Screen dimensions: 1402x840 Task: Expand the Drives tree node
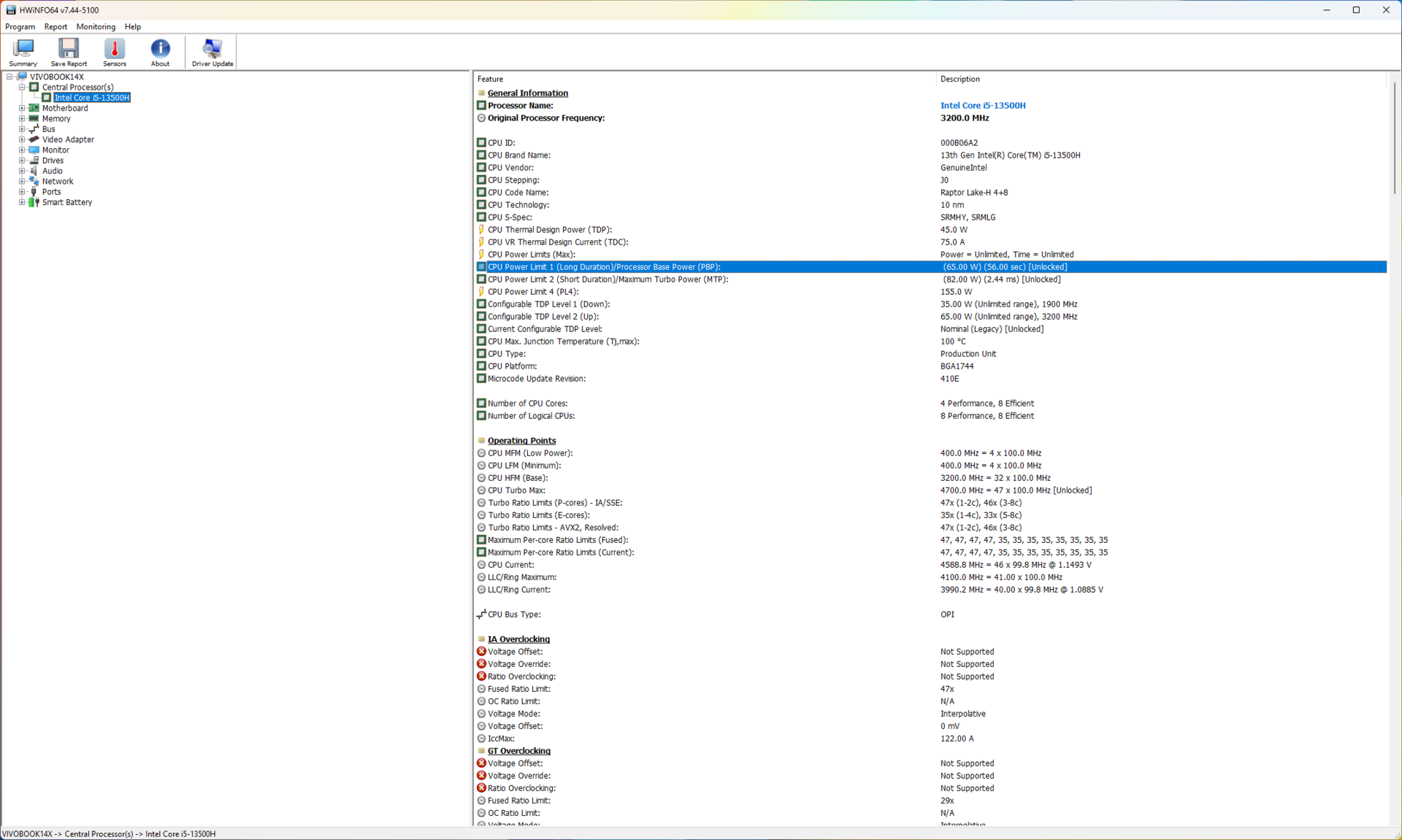click(22, 161)
